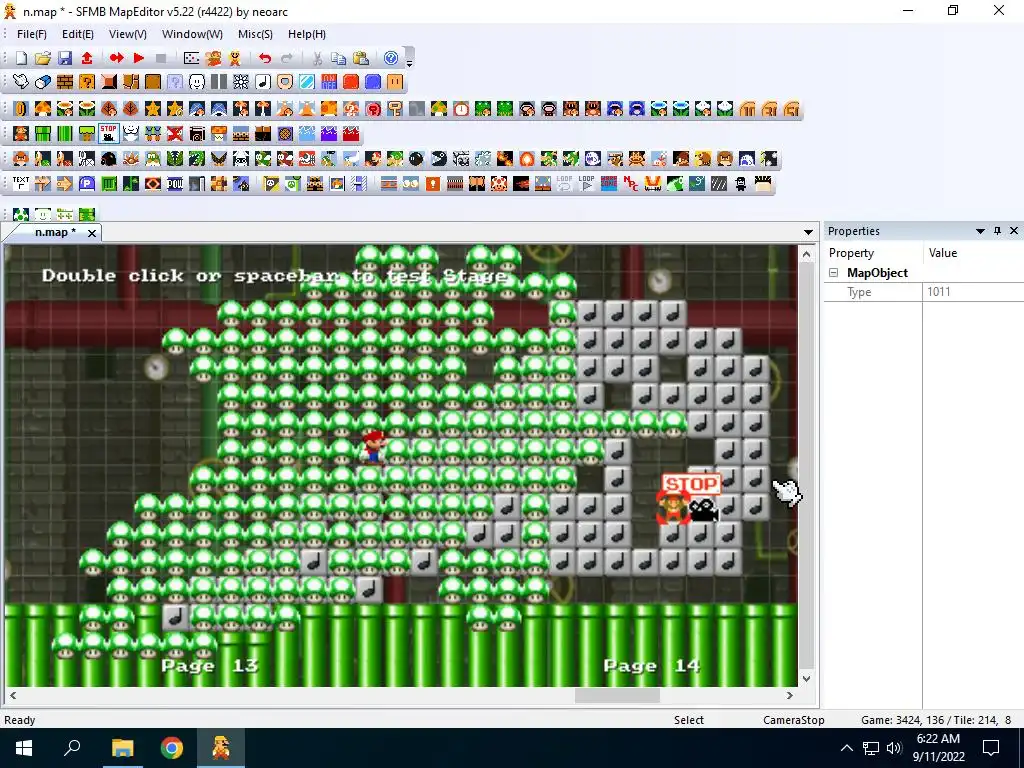
Task: Select the red X delete marker icon
Action: click(x=174, y=134)
